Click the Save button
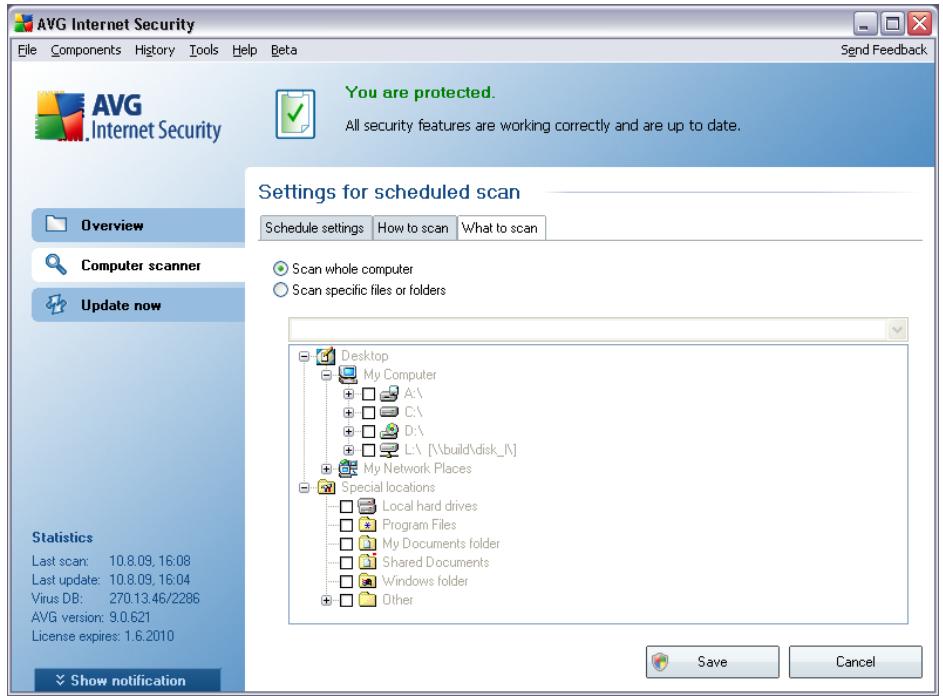The image size is (943, 696). (x=712, y=662)
